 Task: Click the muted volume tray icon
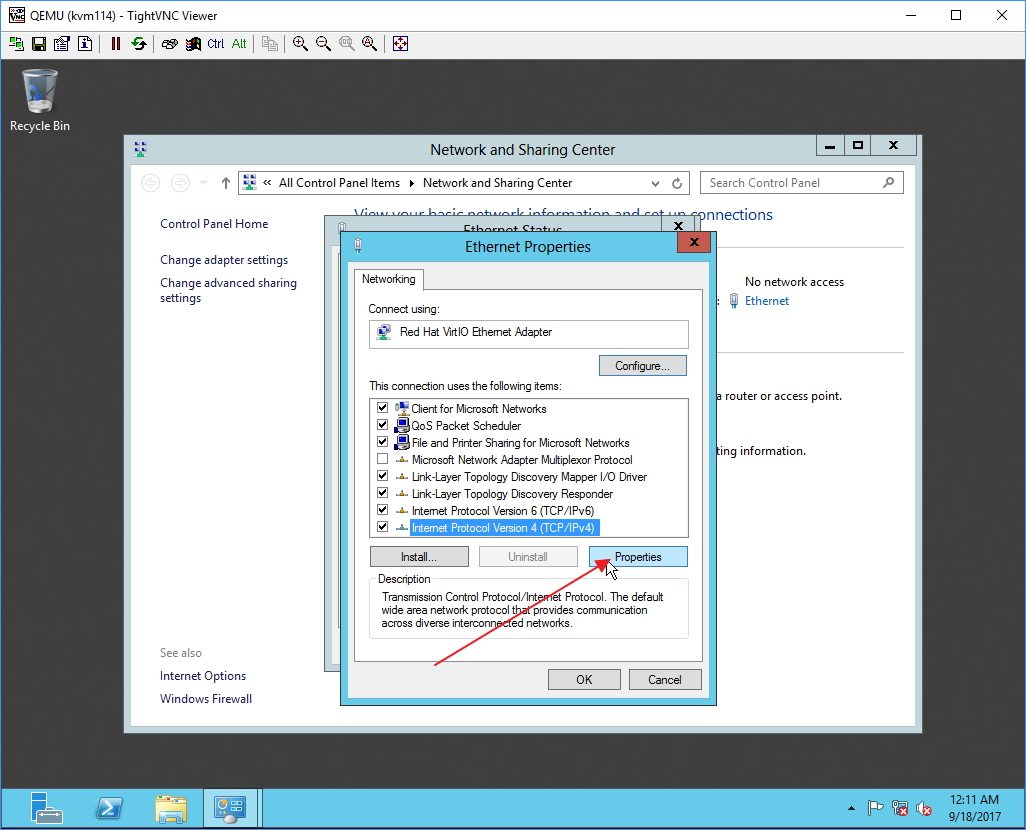pyautogui.click(x=924, y=808)
